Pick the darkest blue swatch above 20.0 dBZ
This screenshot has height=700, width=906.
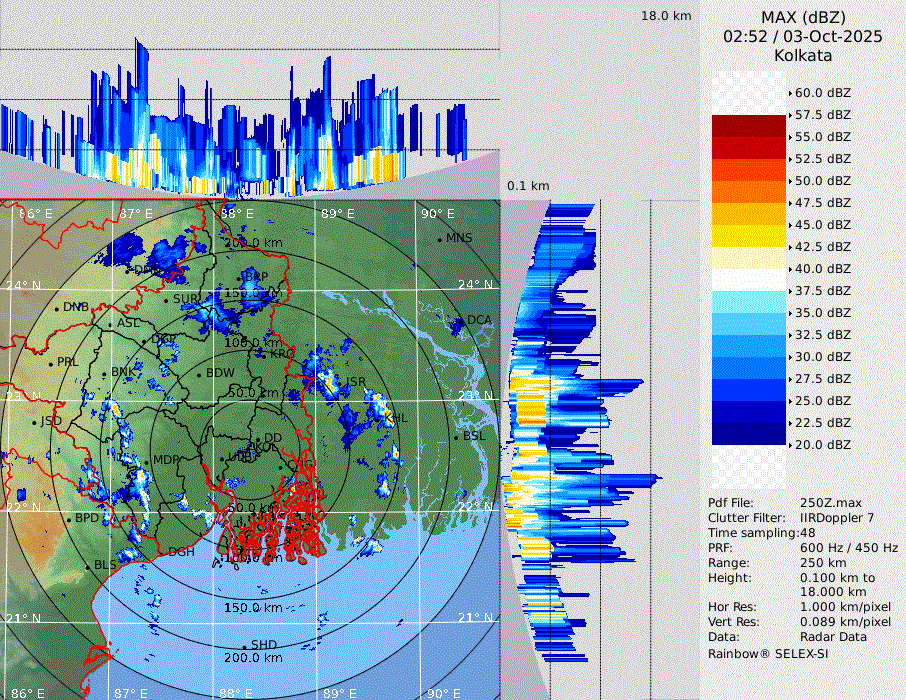tap(749, 434)
